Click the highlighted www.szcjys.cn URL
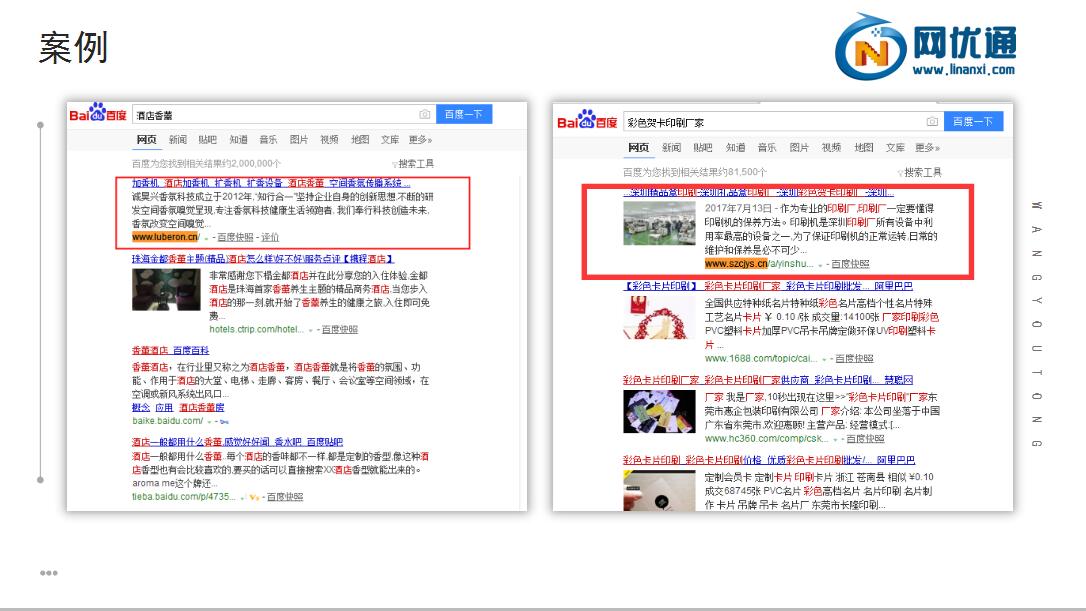This screenshot has width=1086, height=611. tap(736, 264)
